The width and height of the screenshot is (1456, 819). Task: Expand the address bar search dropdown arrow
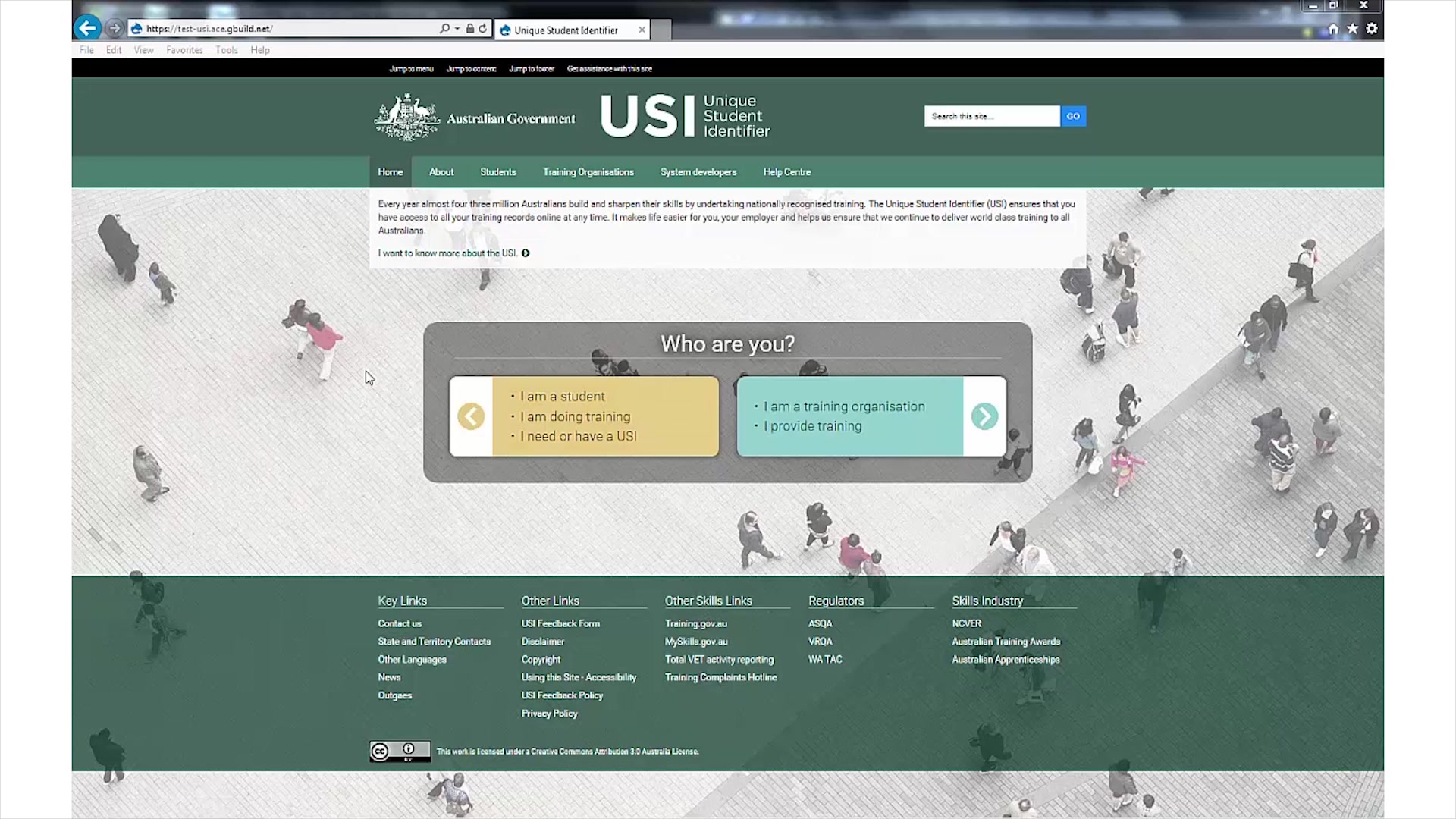tap(457, 29)
